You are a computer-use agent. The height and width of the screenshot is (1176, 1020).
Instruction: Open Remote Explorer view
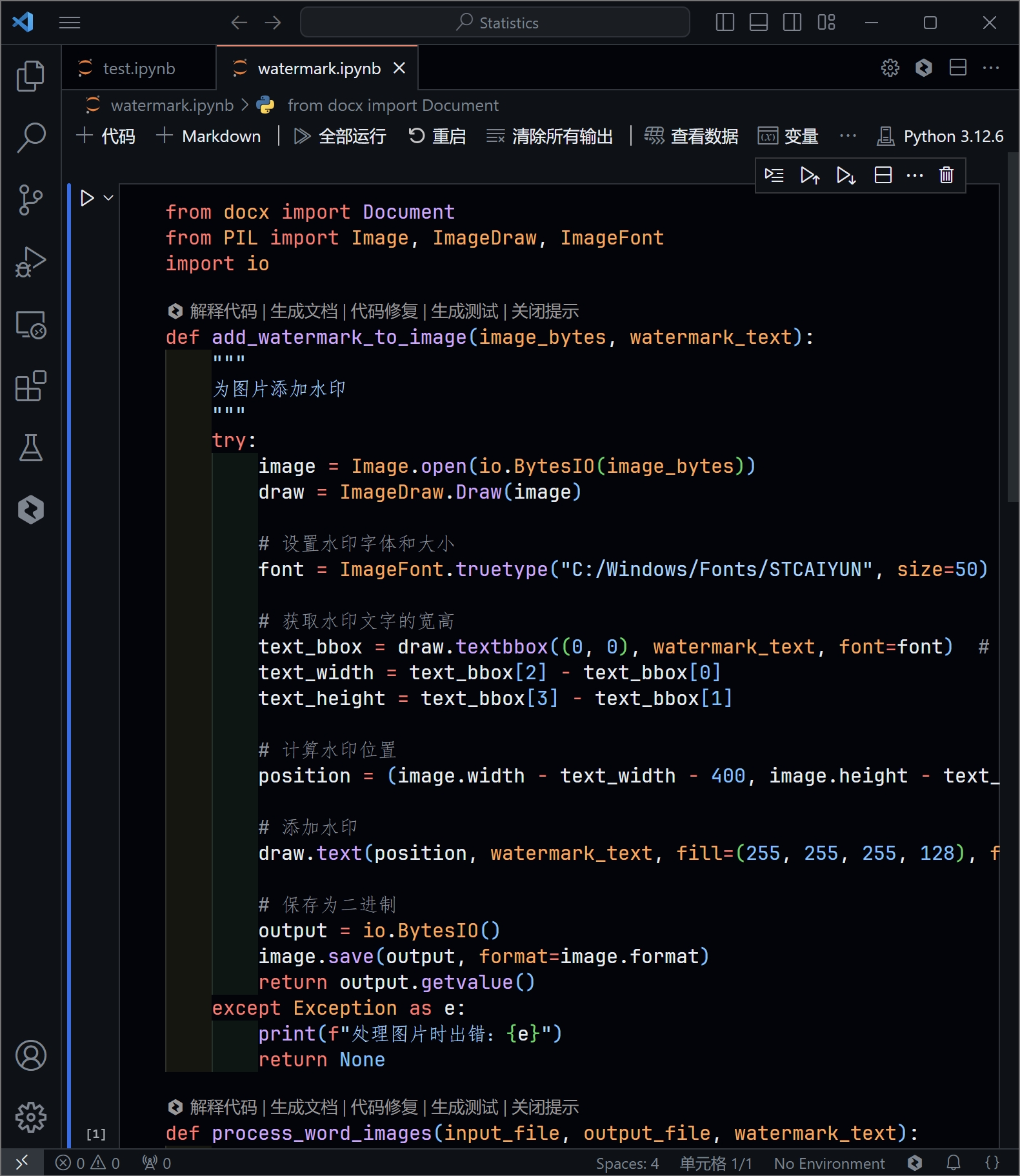30,324
